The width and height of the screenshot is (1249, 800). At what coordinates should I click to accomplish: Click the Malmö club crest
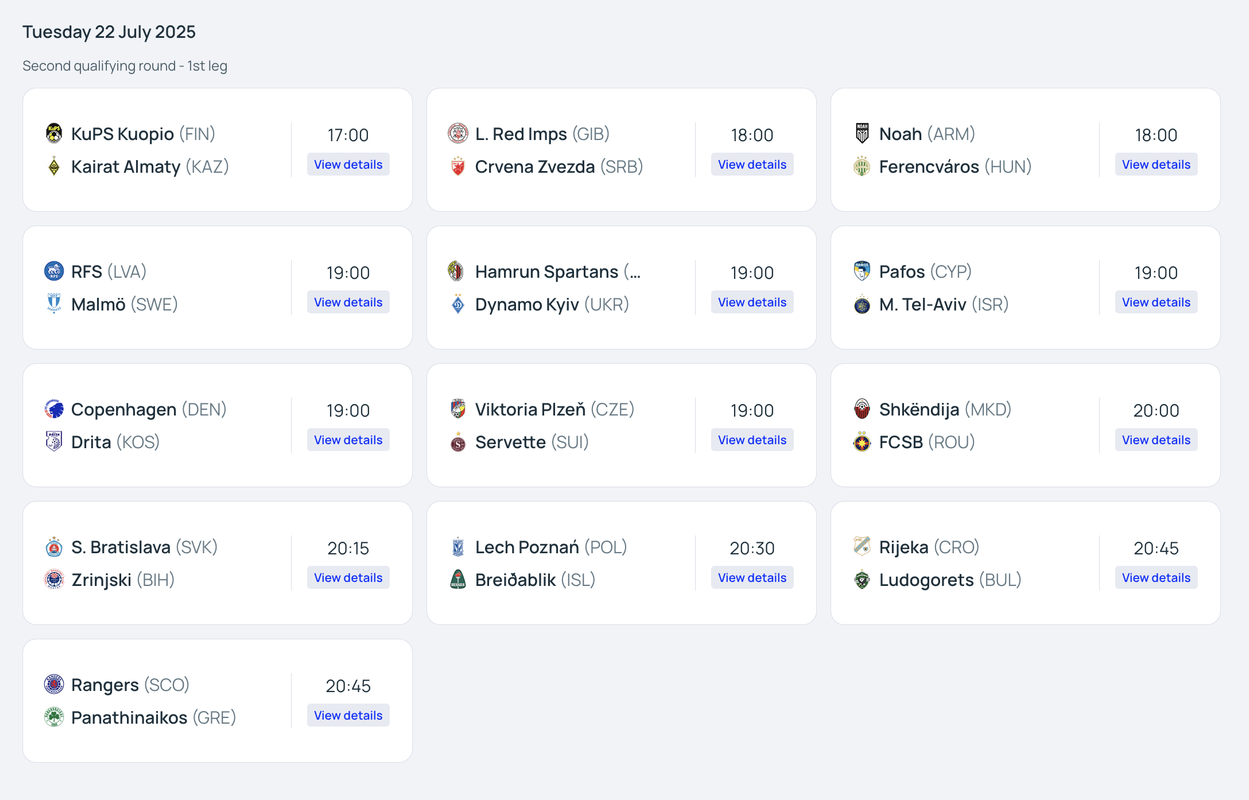[x=54, y=304]
